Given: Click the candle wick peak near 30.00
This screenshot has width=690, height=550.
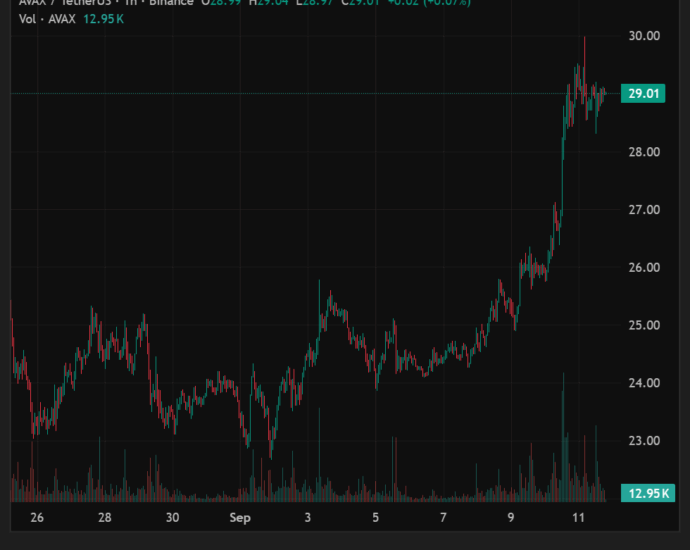Looking at the screenshot, I should click(584, 38).
